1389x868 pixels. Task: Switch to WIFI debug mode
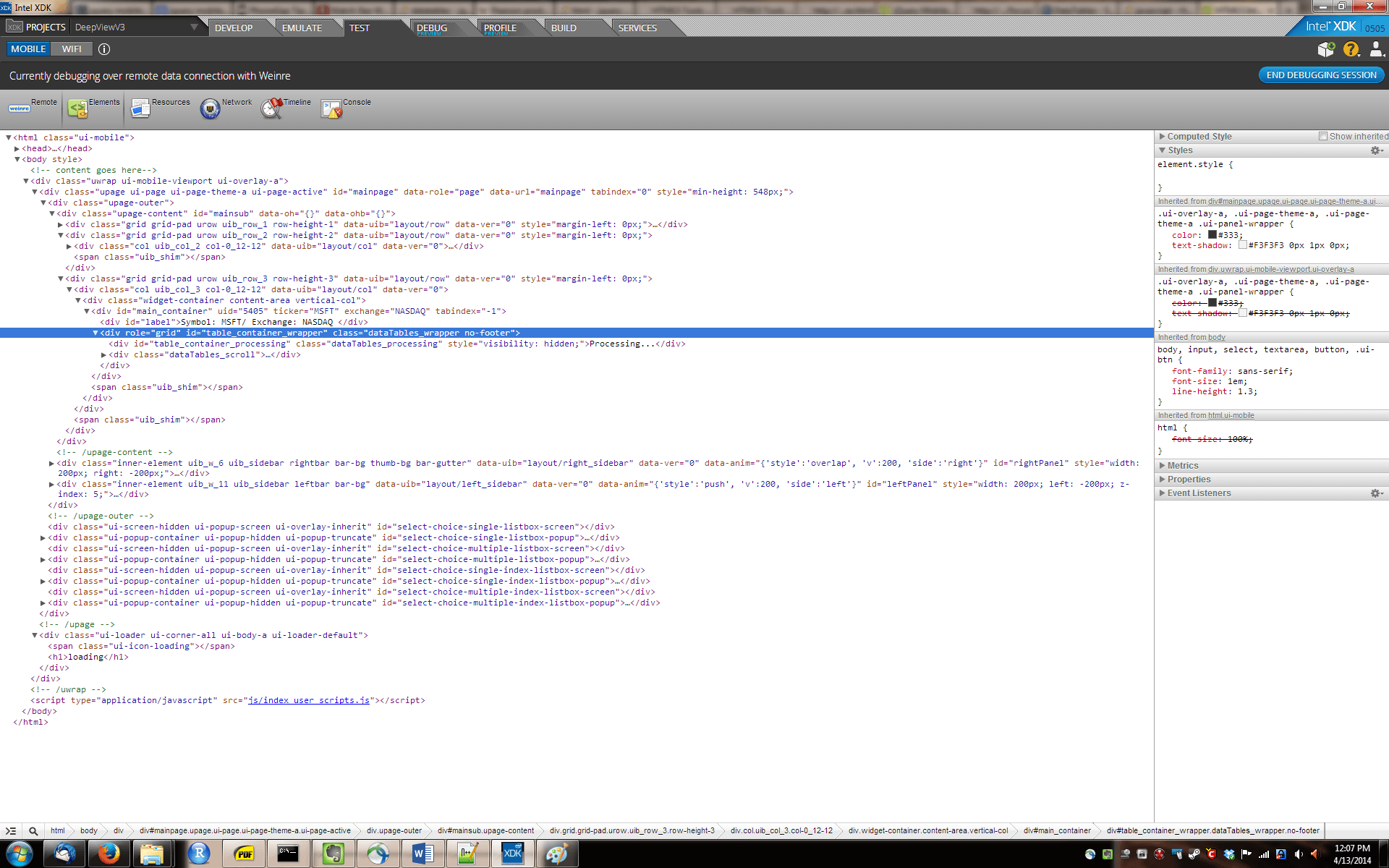[x=72, y=49]
